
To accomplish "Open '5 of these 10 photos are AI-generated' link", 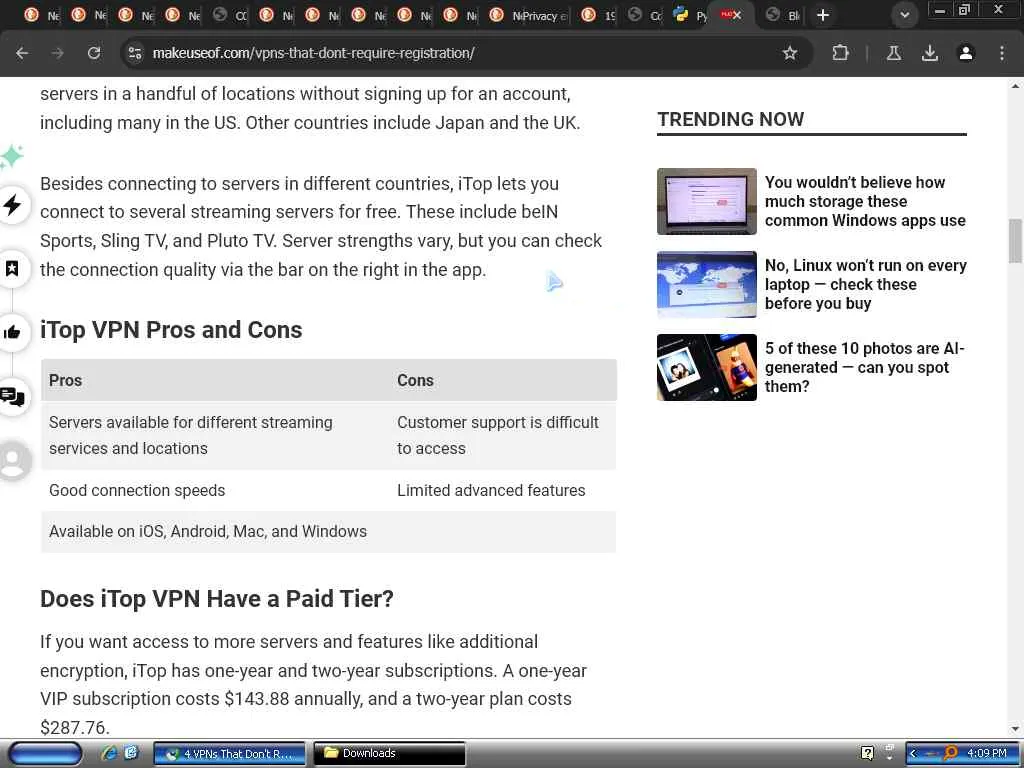I will (x=864, y=367).
